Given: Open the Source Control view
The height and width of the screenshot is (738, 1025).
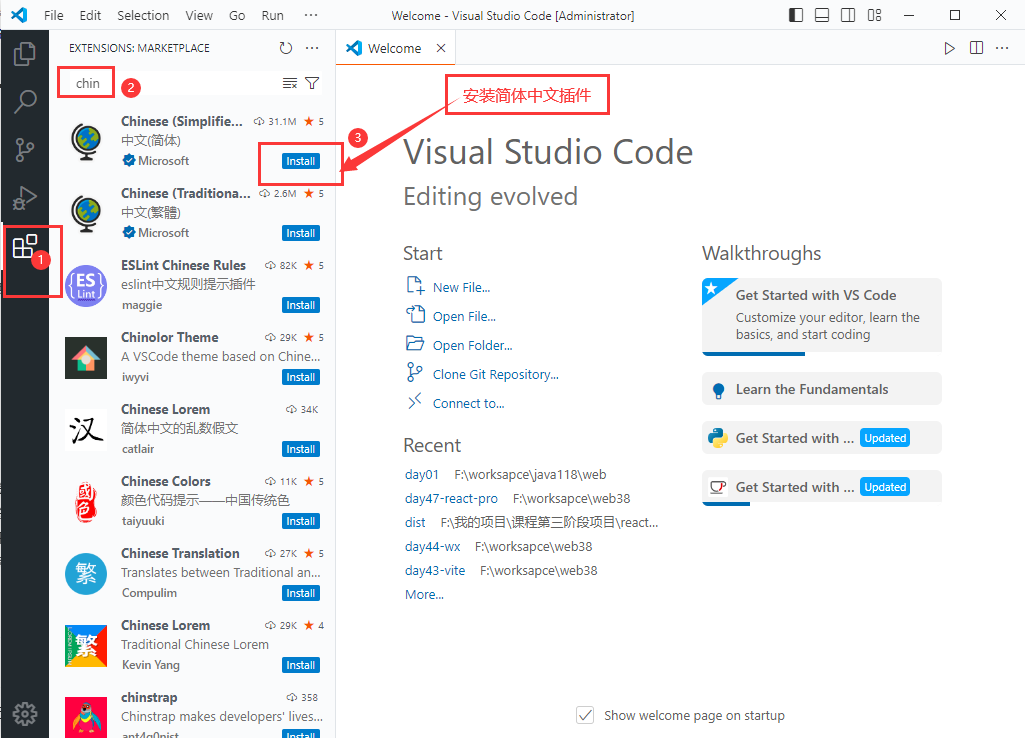Looking at the screenshot, I should 25,150.
